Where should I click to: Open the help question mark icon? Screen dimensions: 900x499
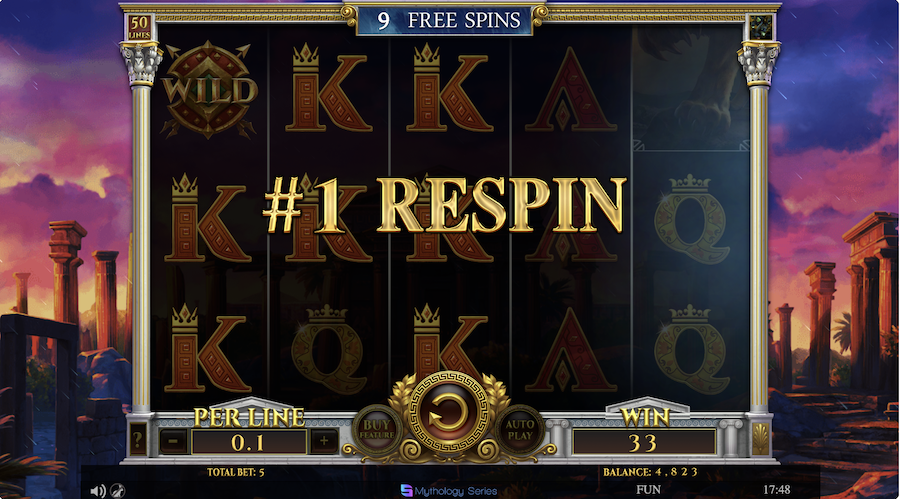click(x=138, y=440)
